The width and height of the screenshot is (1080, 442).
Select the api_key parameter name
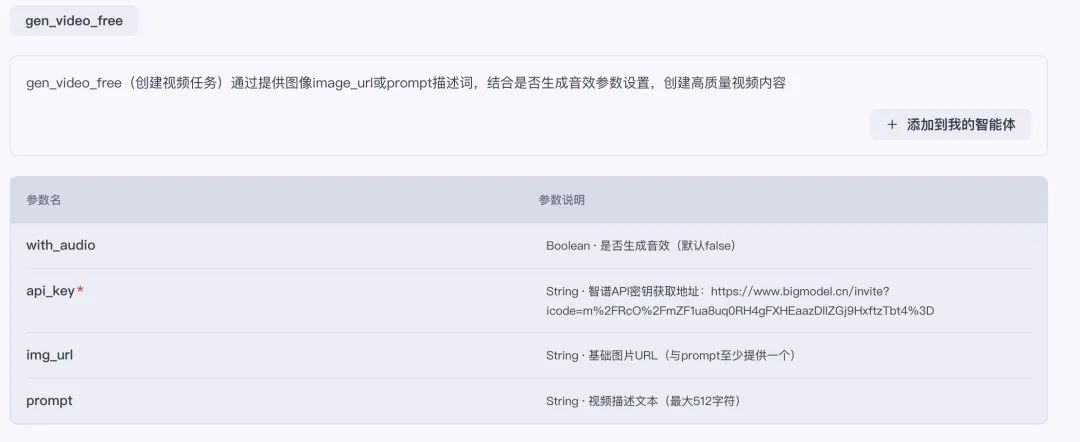tap(50, 291)
